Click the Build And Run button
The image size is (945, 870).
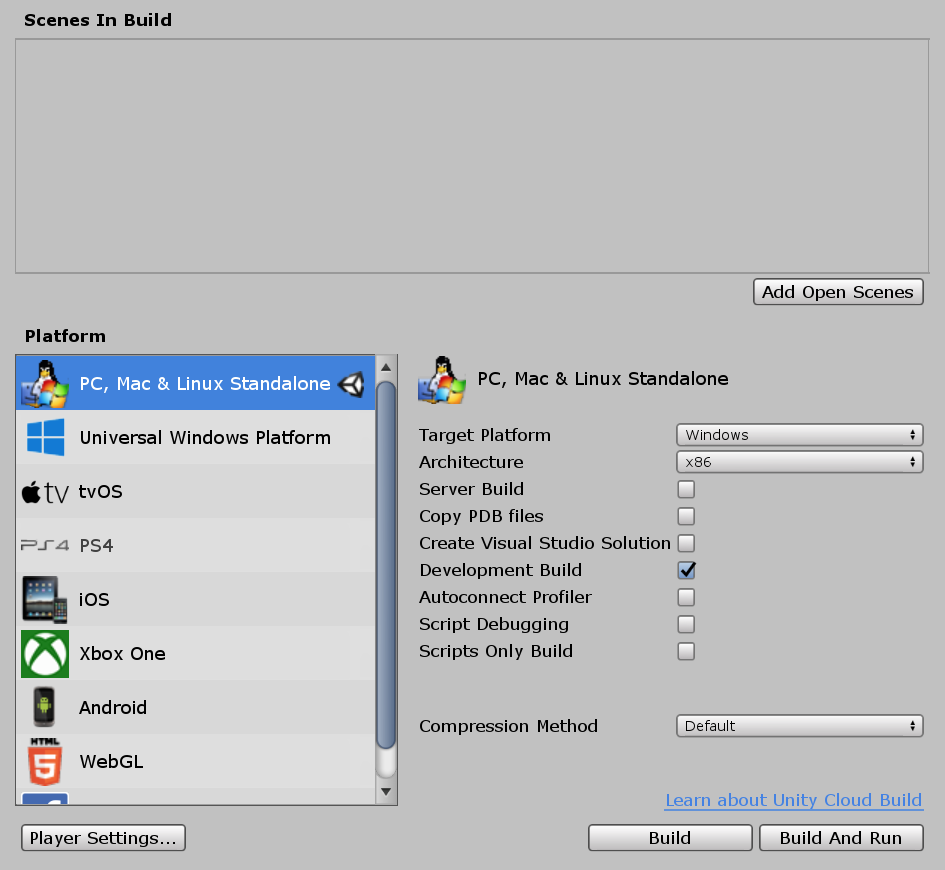[841, 838]
